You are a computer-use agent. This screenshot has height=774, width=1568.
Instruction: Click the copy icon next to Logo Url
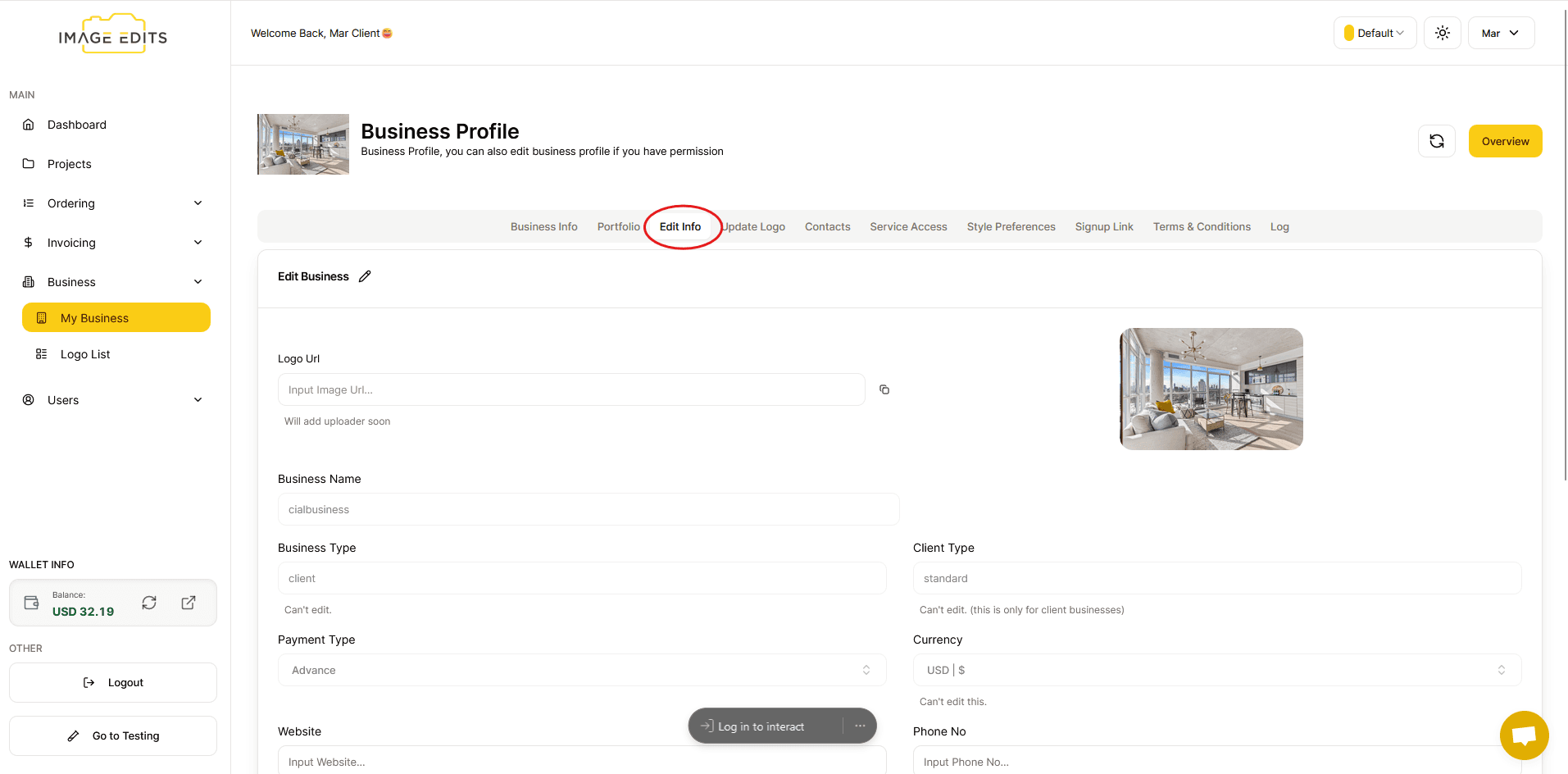pyautogui.click(x=884, y=389)
